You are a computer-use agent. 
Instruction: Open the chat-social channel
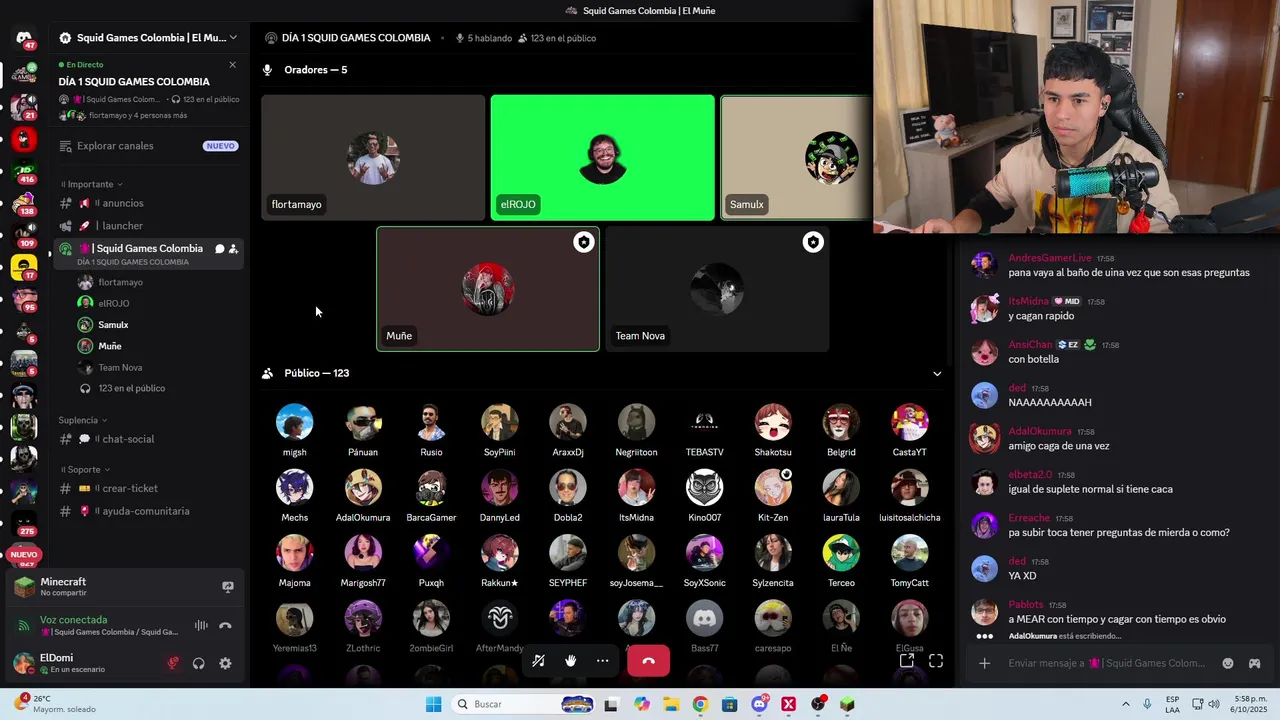[149, 439]
